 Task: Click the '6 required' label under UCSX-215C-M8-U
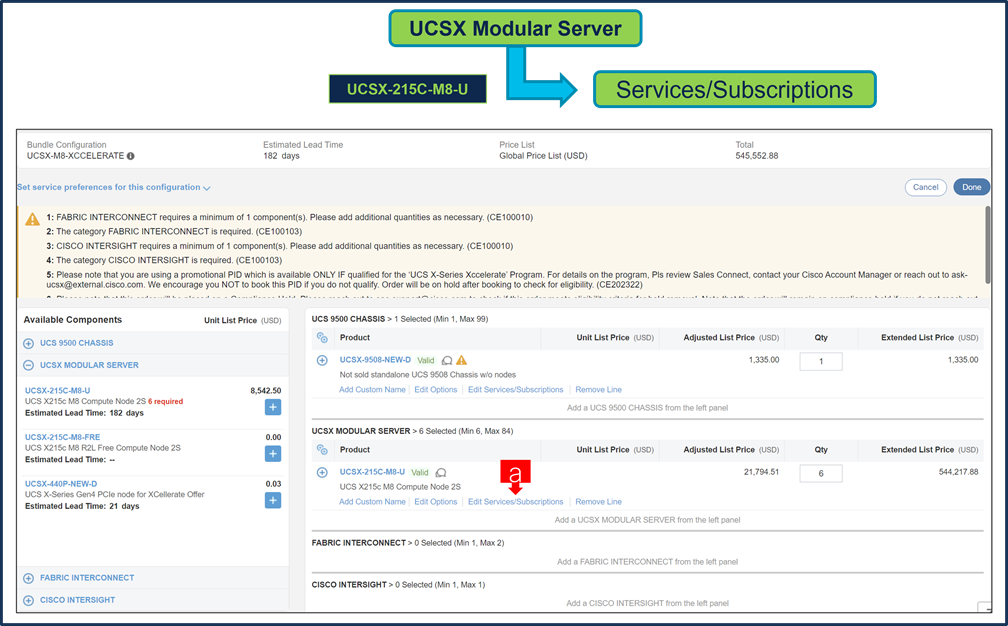[x=165, y=402]
